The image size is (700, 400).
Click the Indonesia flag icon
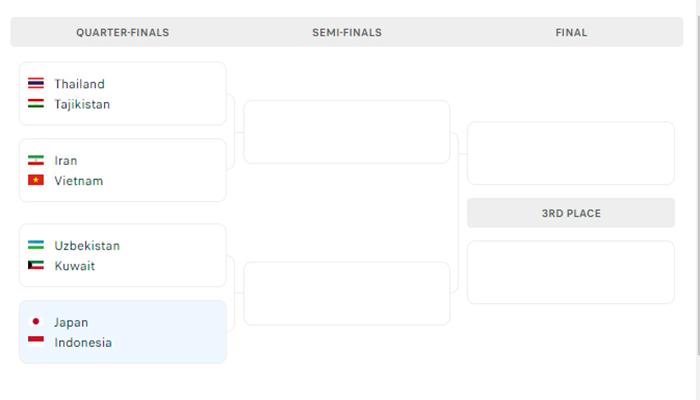pos(36,342)
